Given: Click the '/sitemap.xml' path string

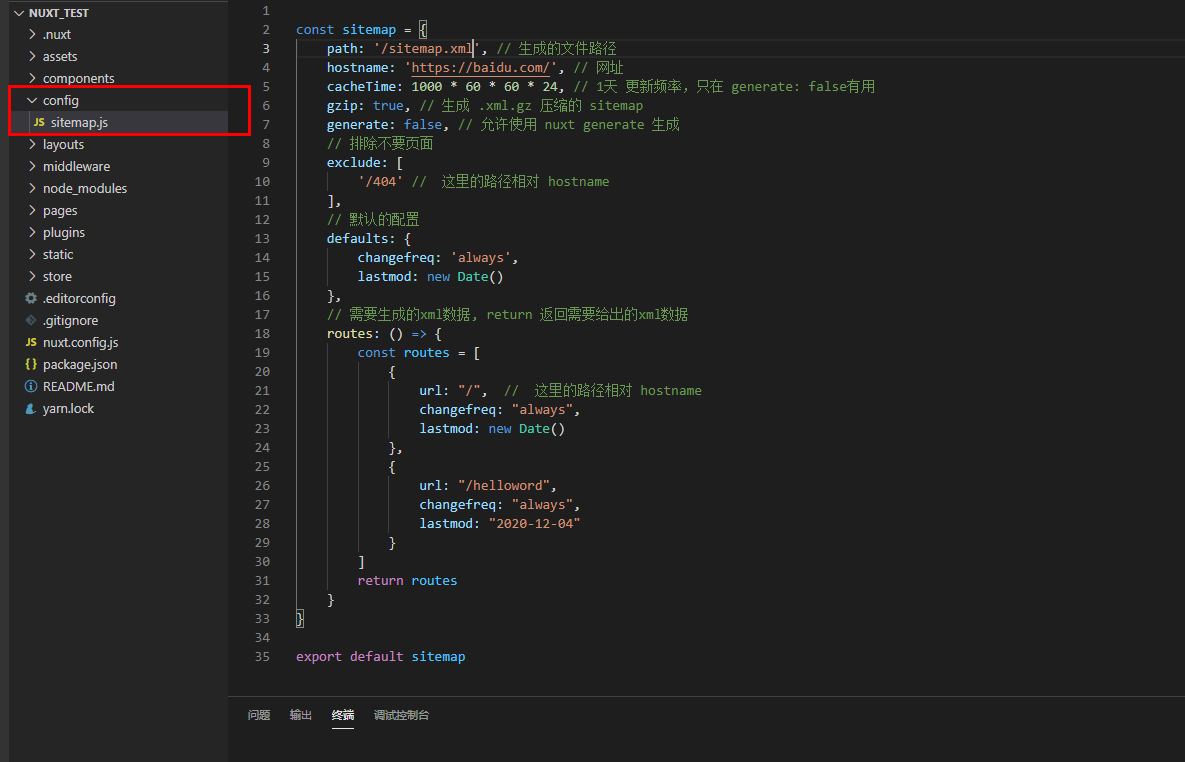Looking at the screenshot, I should (427, 48).
